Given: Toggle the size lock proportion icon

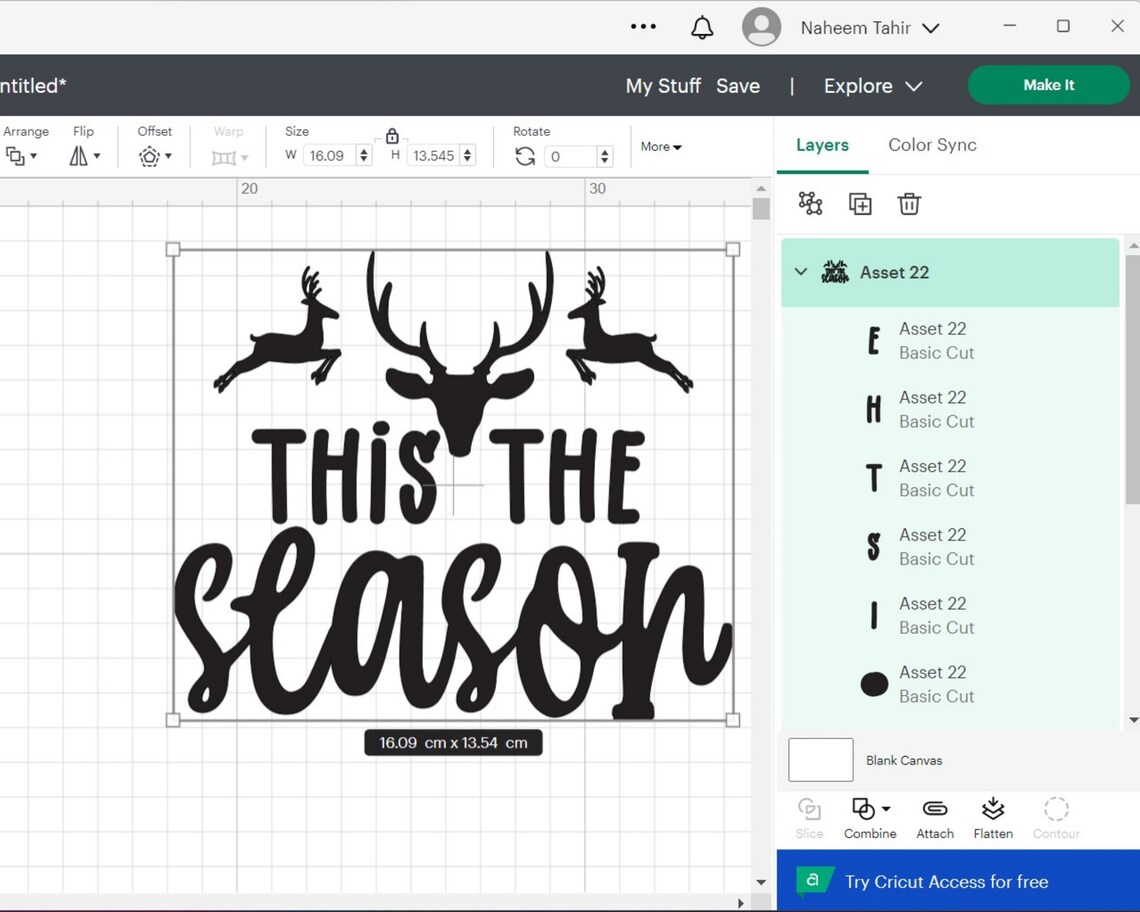Looking at the screenshot, I should click(391, 135).
